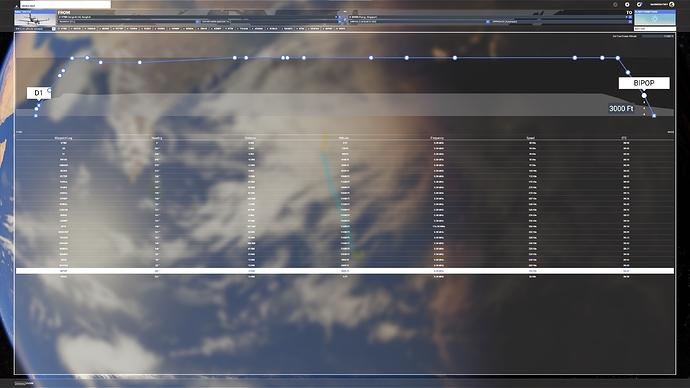Image resolution: width=690 pixels, height=388 pixels.
Task: Open the aircraft selection thumbnail
Action: tap(35, 18)
